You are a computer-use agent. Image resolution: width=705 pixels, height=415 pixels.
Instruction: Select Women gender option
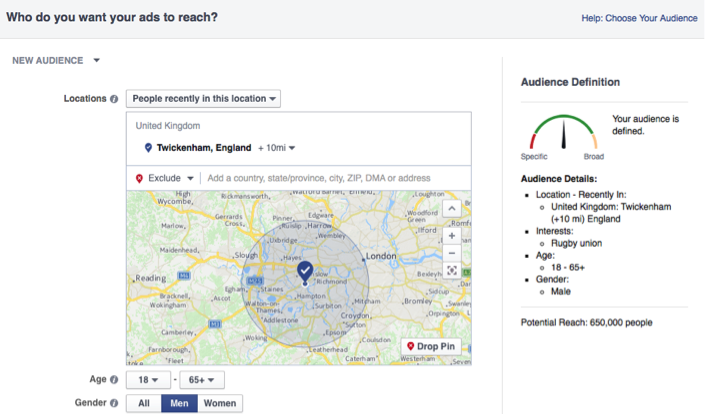coord(220,403)
